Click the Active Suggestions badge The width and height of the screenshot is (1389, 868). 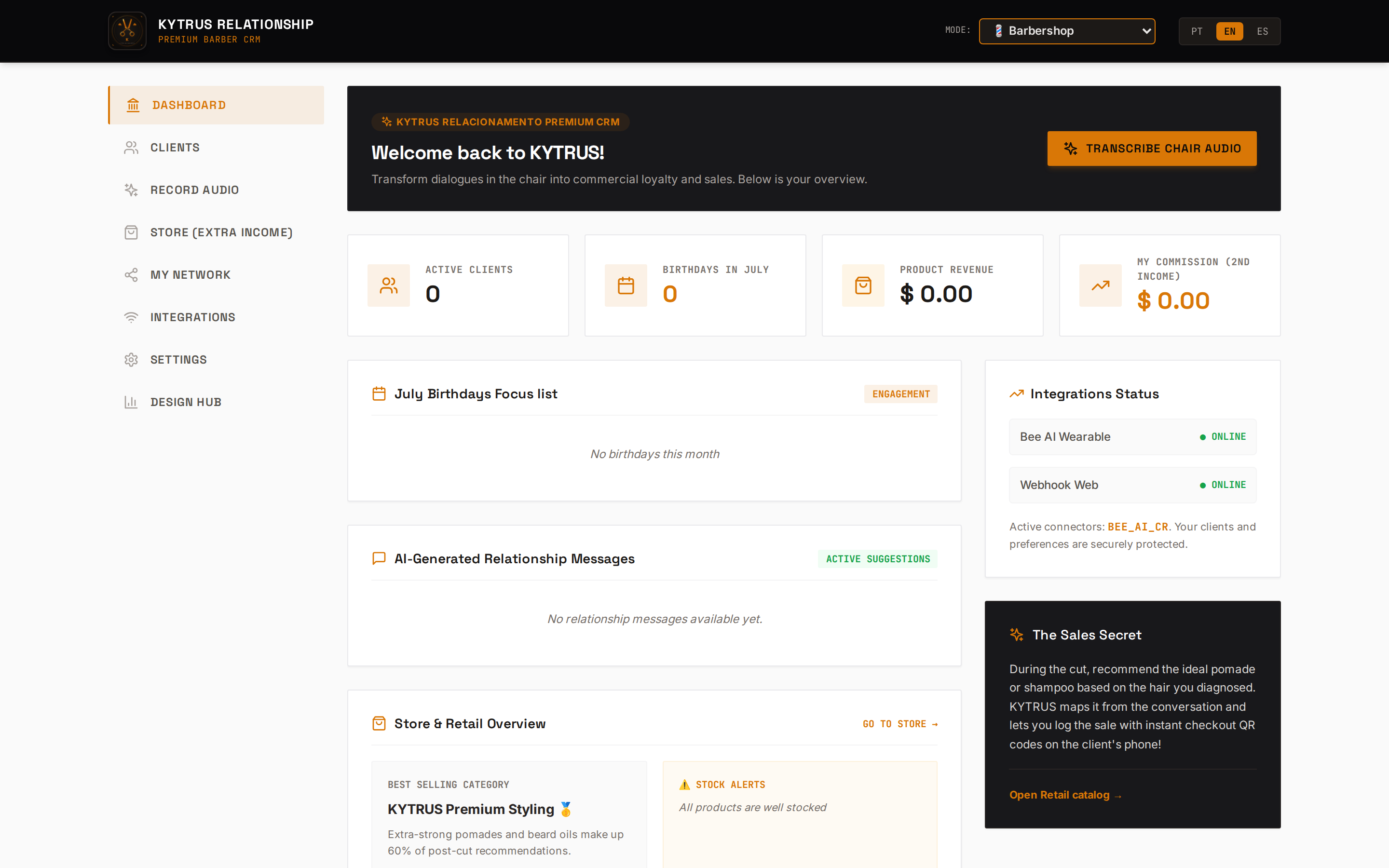point(878,558)
